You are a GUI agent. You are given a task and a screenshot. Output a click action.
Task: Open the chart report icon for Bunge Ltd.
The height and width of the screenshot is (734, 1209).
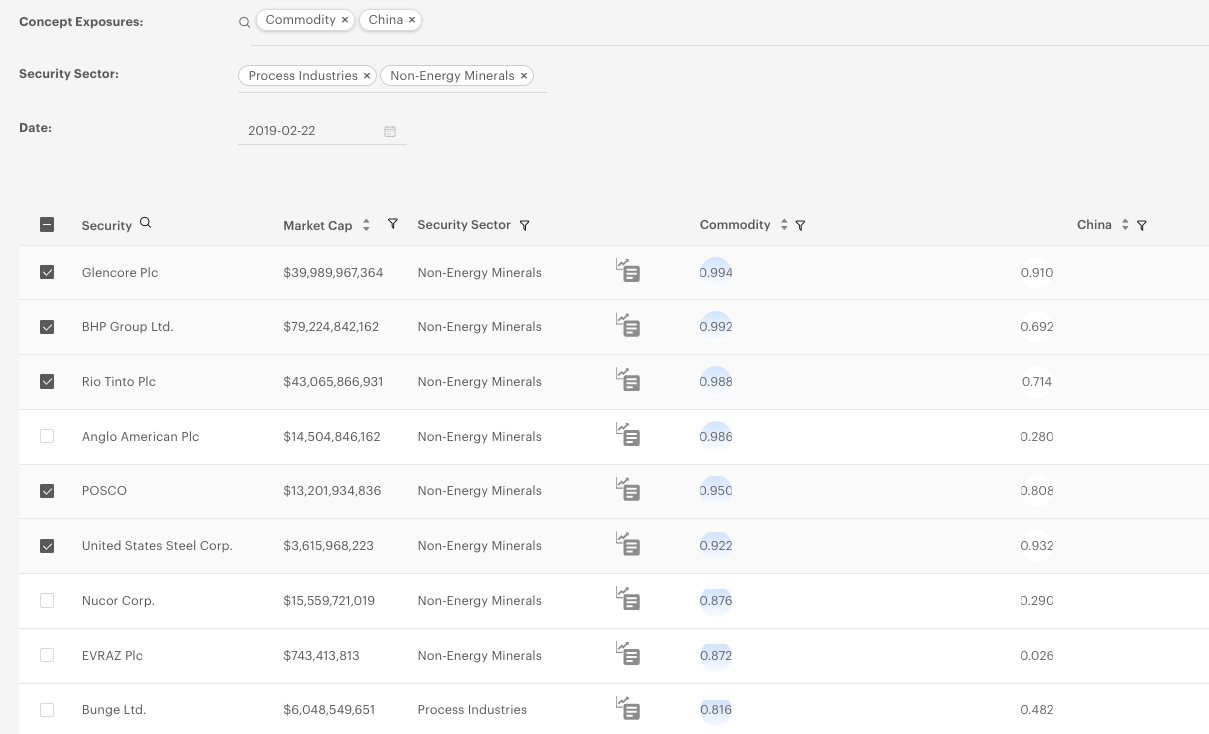(628, 709)
